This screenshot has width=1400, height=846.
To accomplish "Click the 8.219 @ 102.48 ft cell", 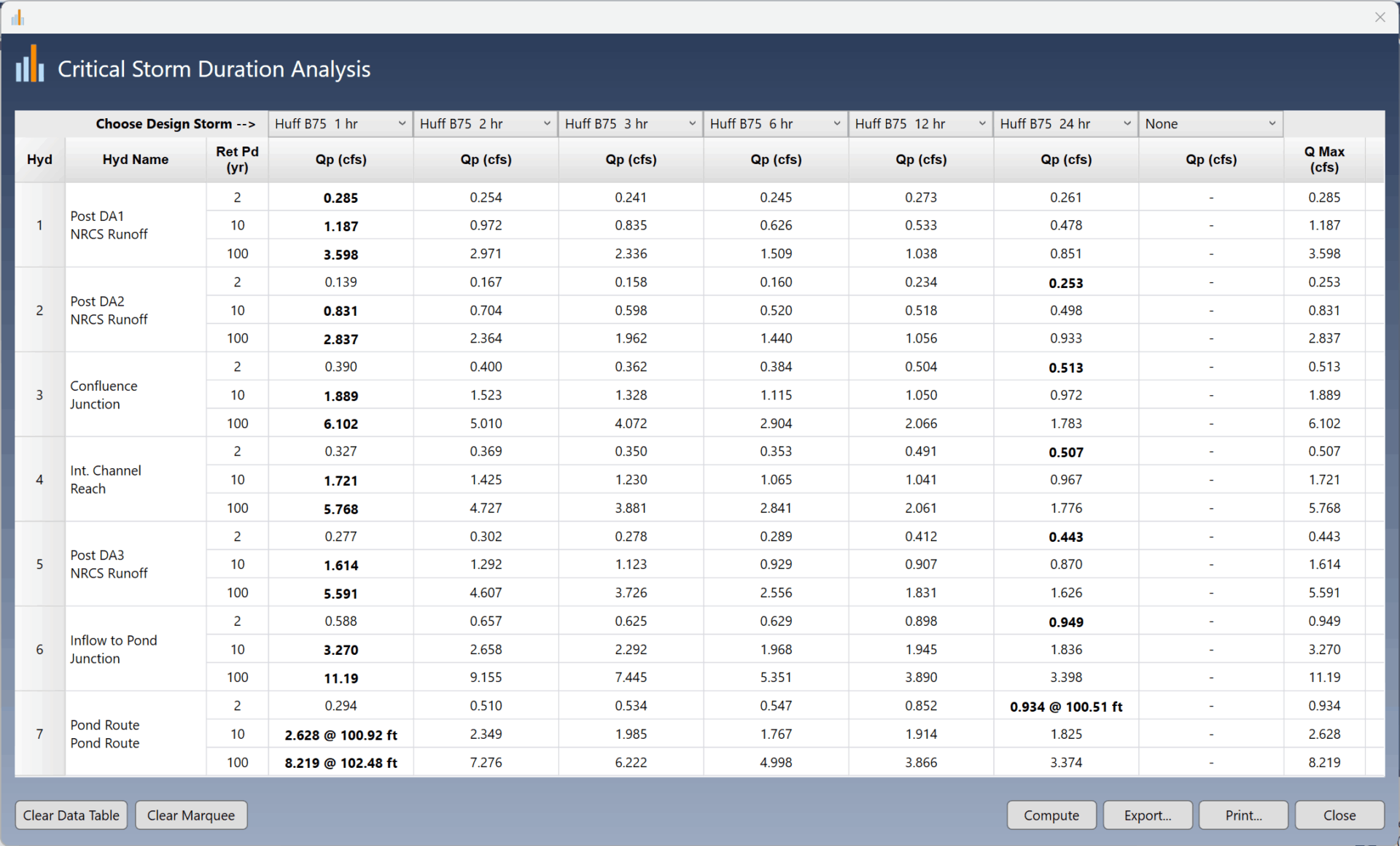I will 341,763.
